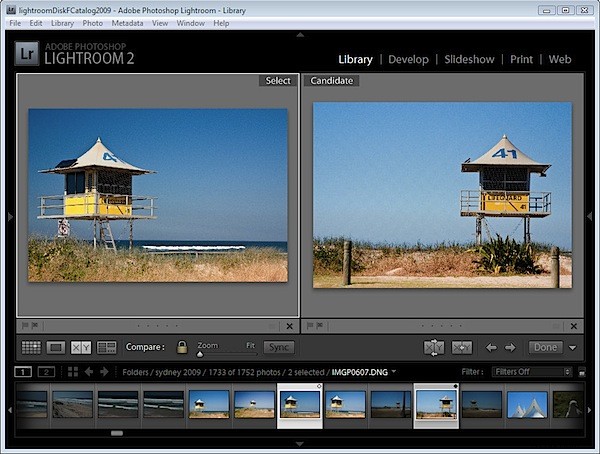
Task: Switch to the Library module
Action: click(x=355, y=60)
